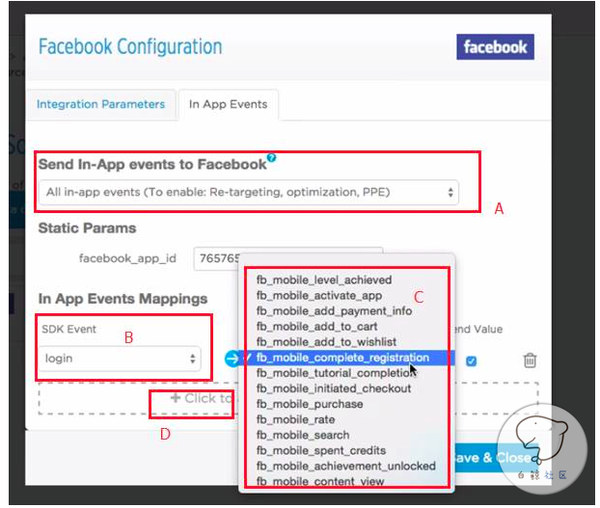Click the help icon beside Send In-App events
This screenshot has height=508, width=600.
[271, 157]
